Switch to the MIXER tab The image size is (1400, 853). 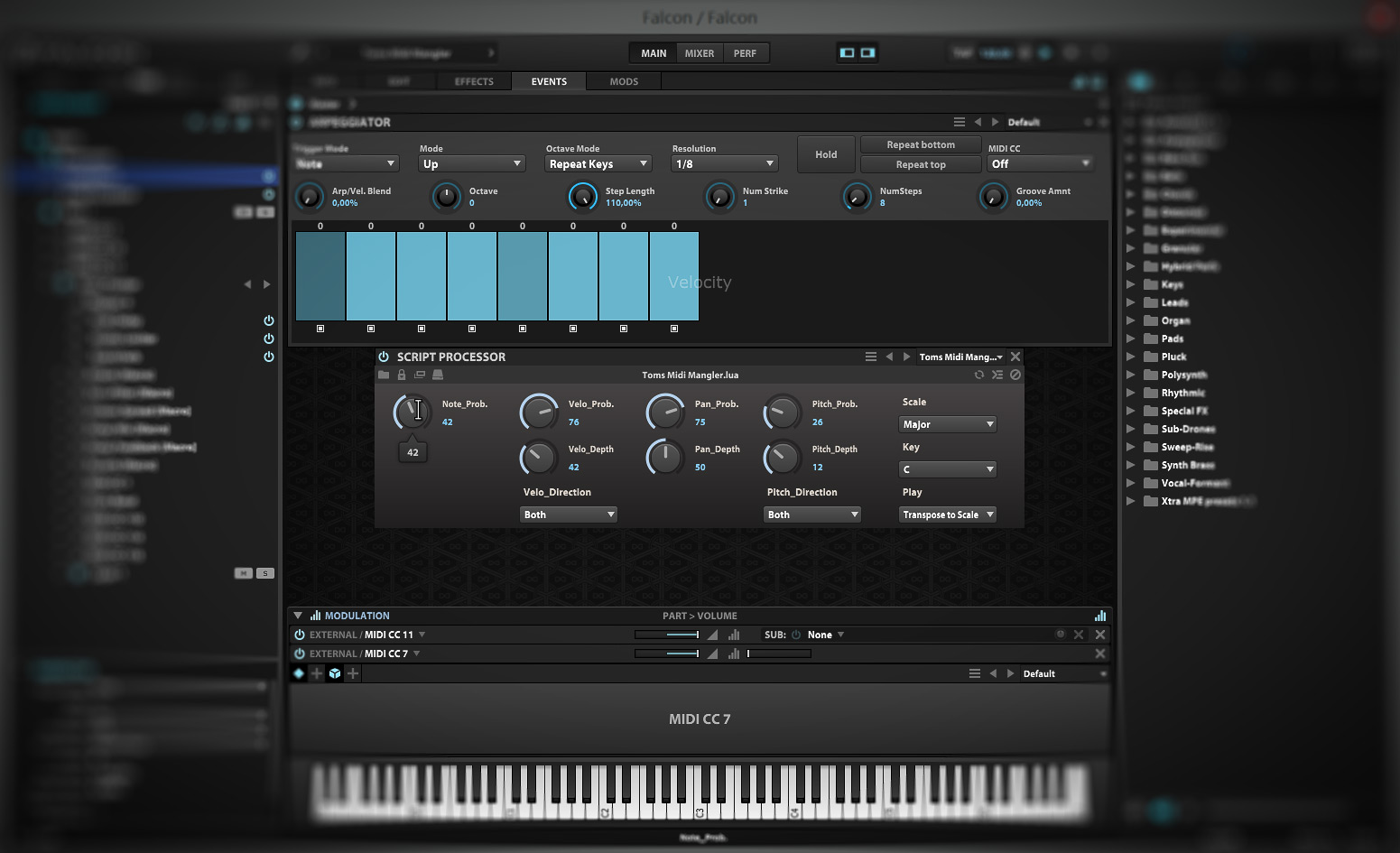pos(700,52)
